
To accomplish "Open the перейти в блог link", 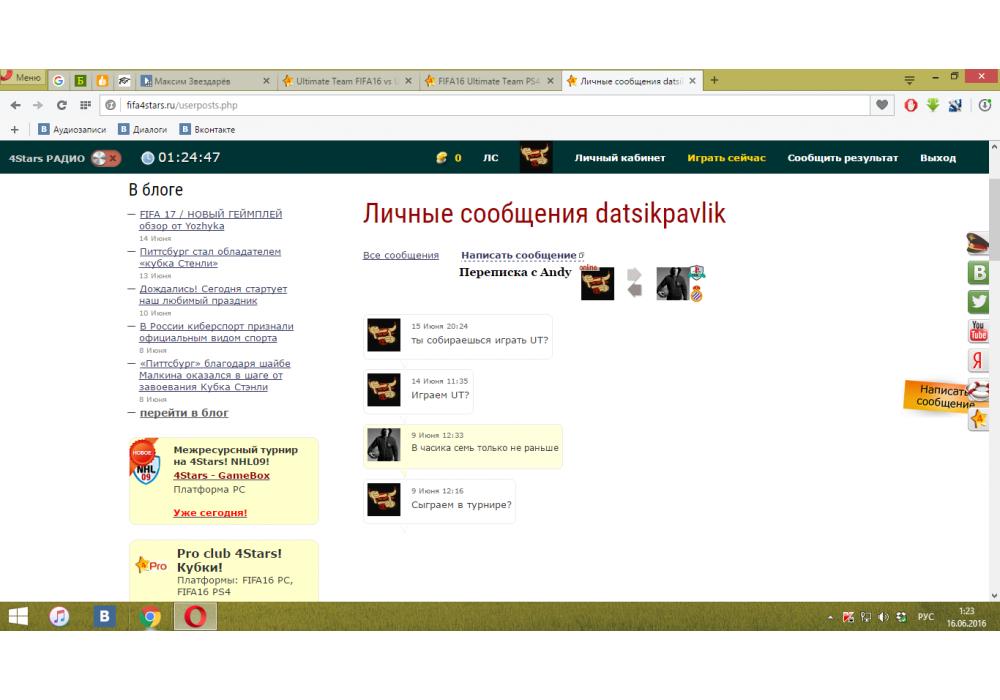I will (183, 413).
